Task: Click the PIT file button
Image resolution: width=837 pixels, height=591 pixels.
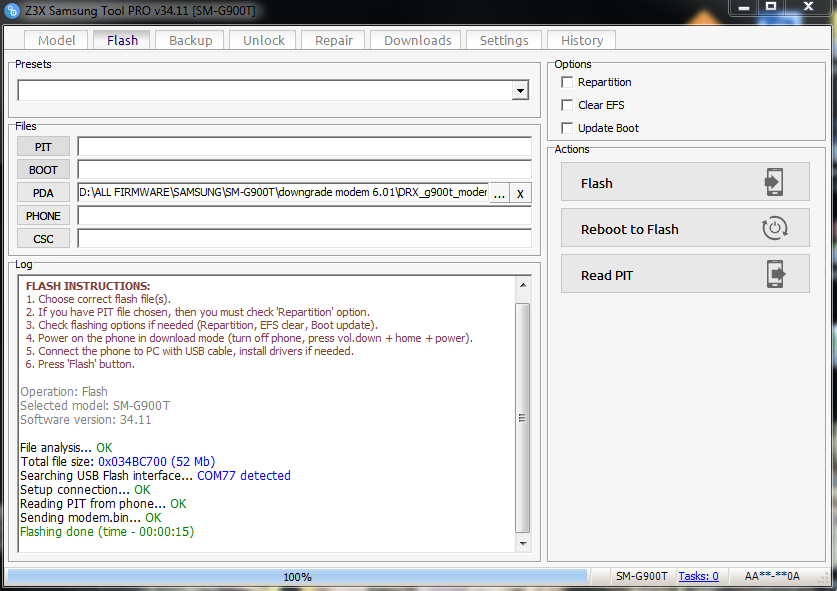Action: coord(43,147)
